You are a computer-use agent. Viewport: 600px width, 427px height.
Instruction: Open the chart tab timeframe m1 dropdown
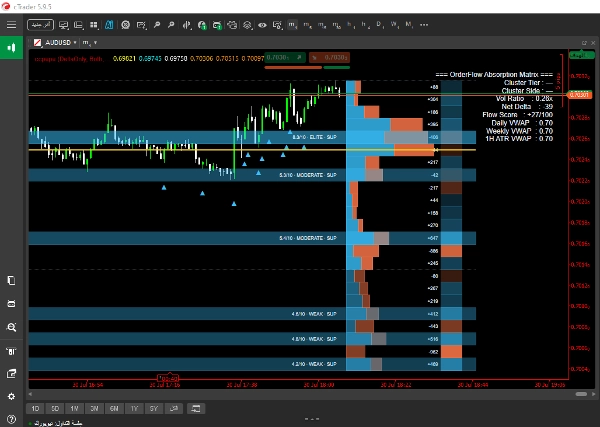click(x=90, y=42)
